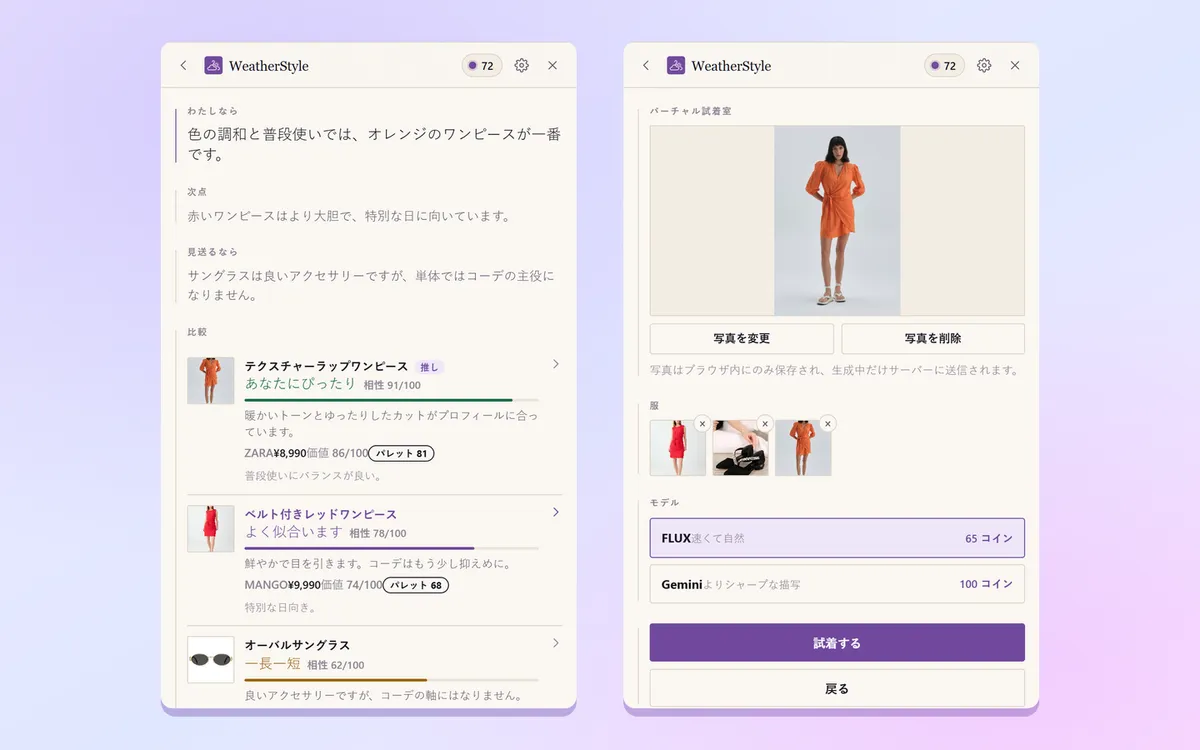Click the わたしなら recommendation paragraph

(374, 145)
